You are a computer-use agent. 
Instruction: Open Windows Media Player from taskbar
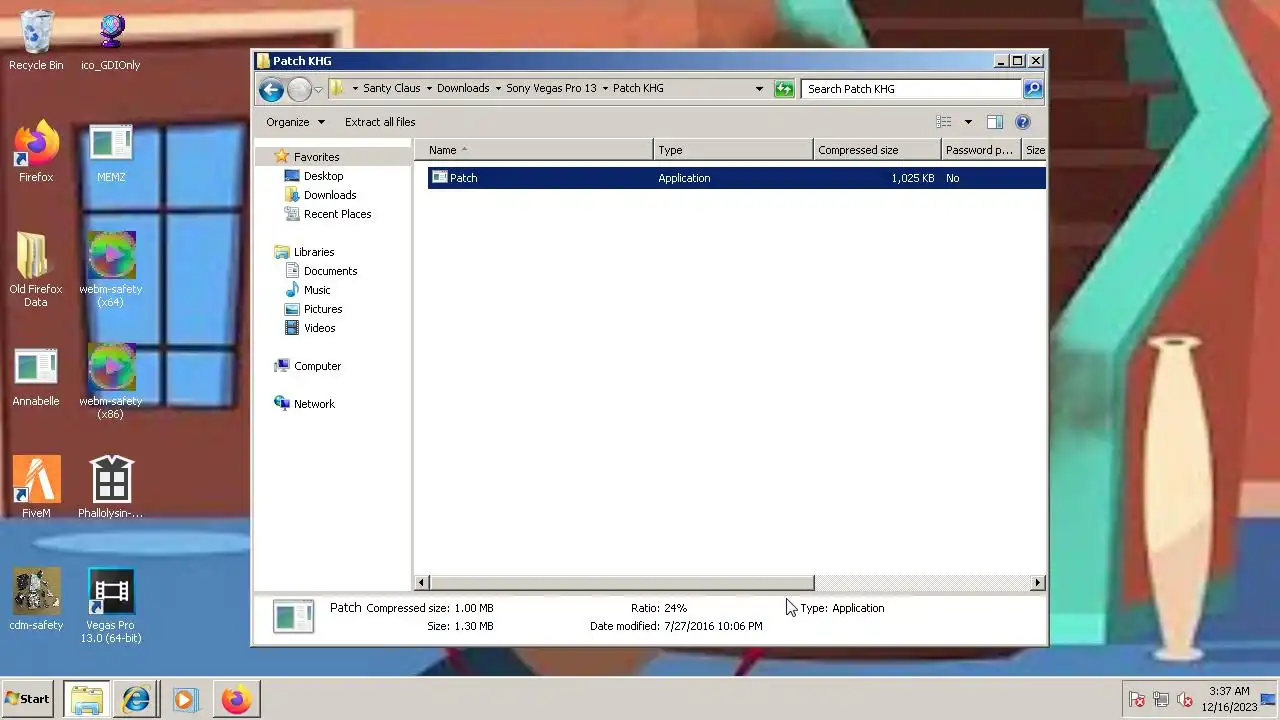(186, 700)
